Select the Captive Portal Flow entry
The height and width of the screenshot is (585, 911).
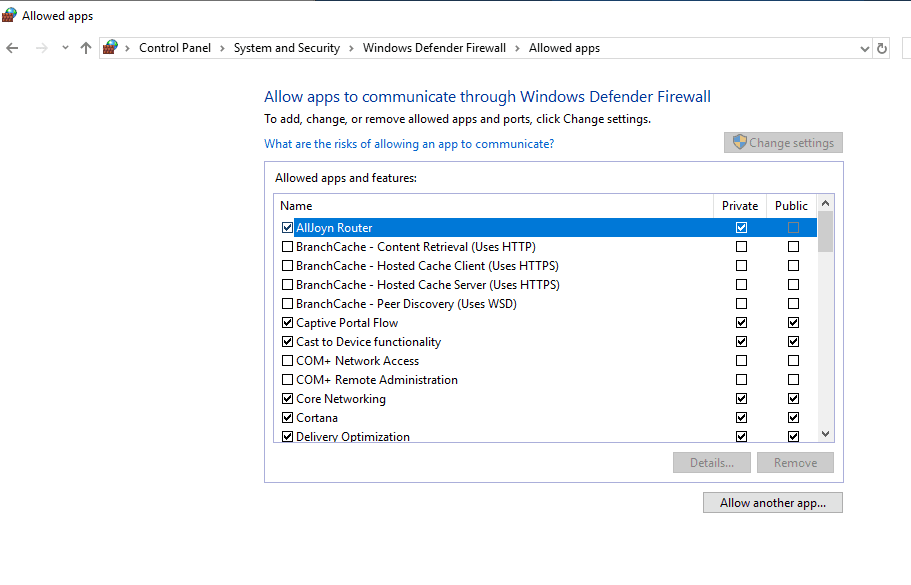347,323
